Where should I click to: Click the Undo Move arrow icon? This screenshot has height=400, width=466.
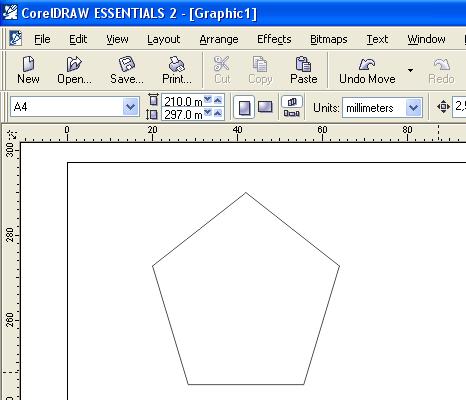click(x=367, y=64)
